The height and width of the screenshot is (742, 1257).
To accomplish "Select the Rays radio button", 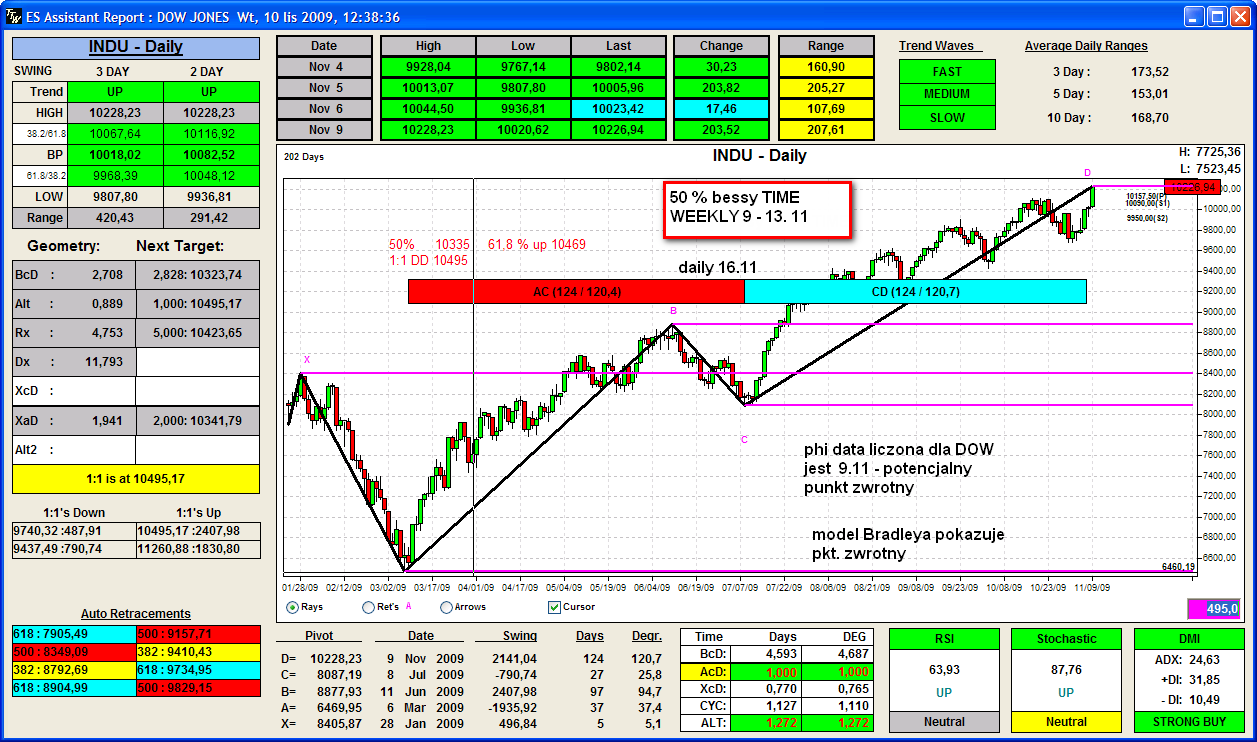I will (x=292, y=607).
